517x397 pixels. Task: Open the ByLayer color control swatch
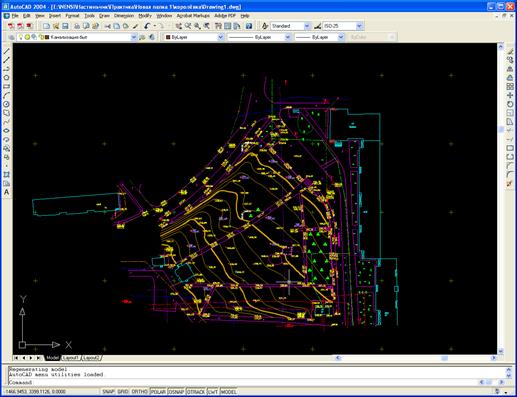[x=193, y=37]
